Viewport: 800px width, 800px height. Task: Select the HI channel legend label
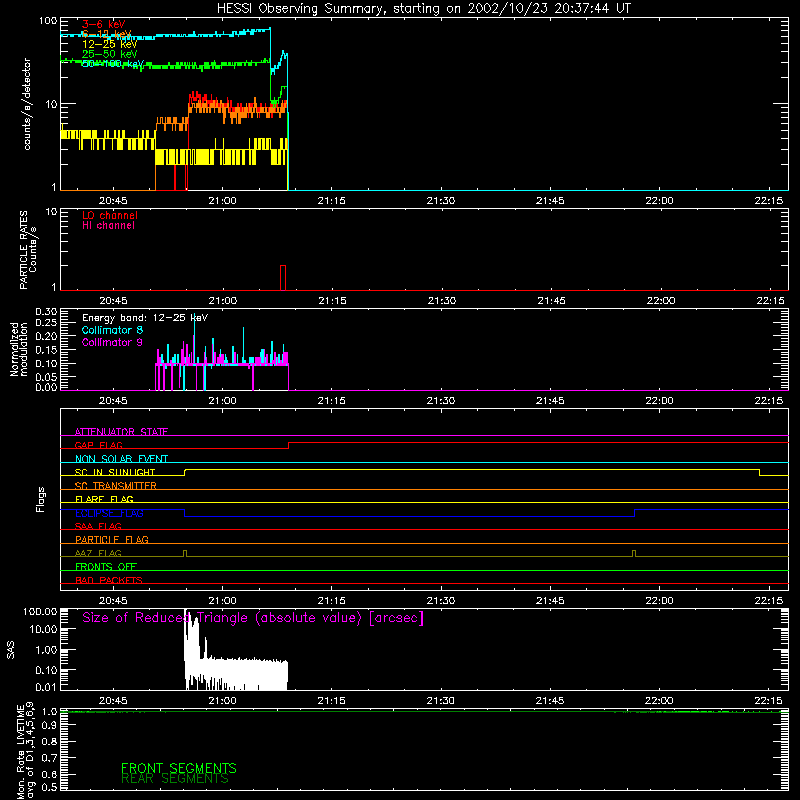[108, 226]
